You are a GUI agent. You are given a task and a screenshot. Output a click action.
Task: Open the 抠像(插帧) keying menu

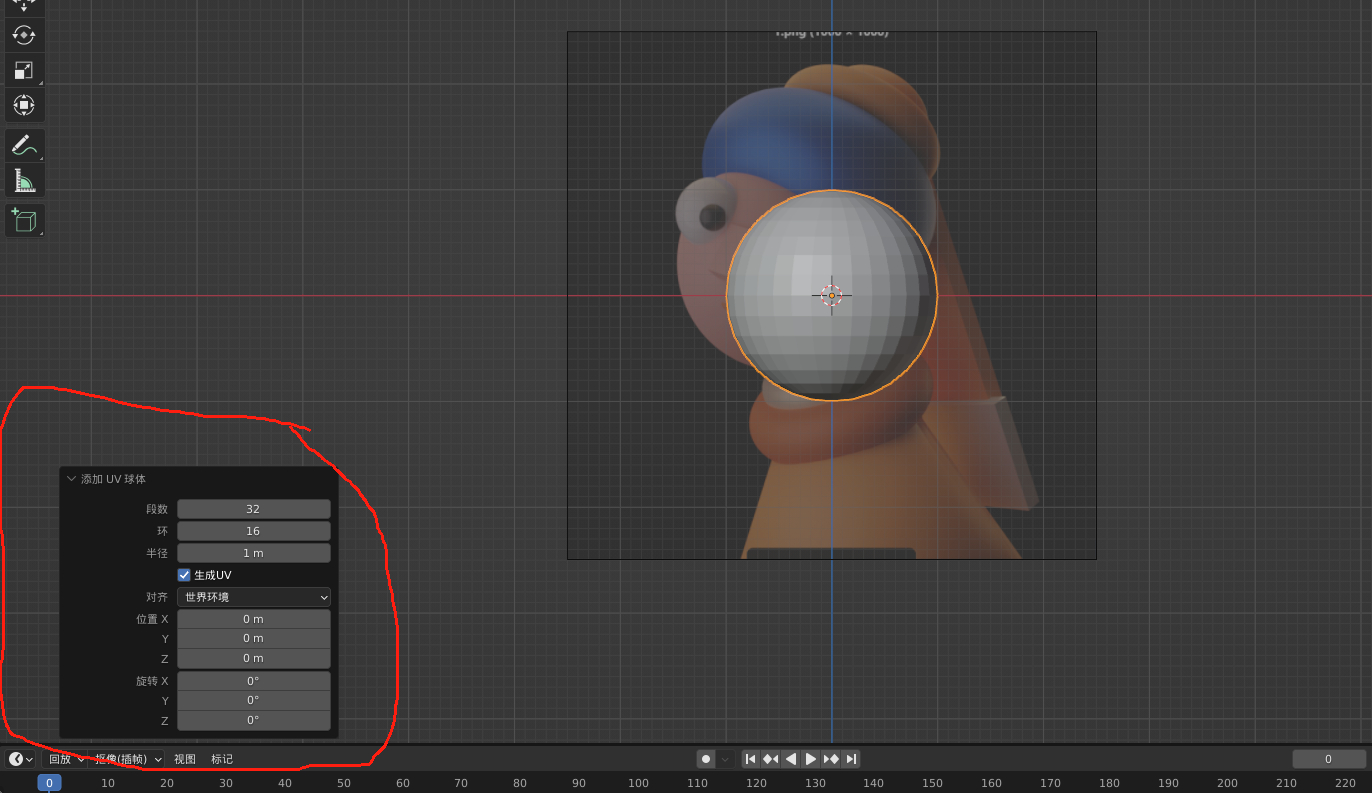[x=128, y=759]
